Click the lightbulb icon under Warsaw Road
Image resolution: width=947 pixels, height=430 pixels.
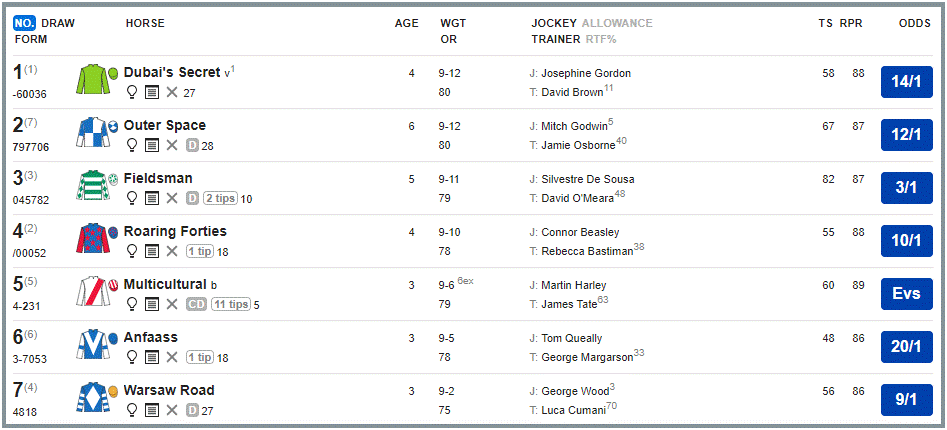tap(131, 410)
